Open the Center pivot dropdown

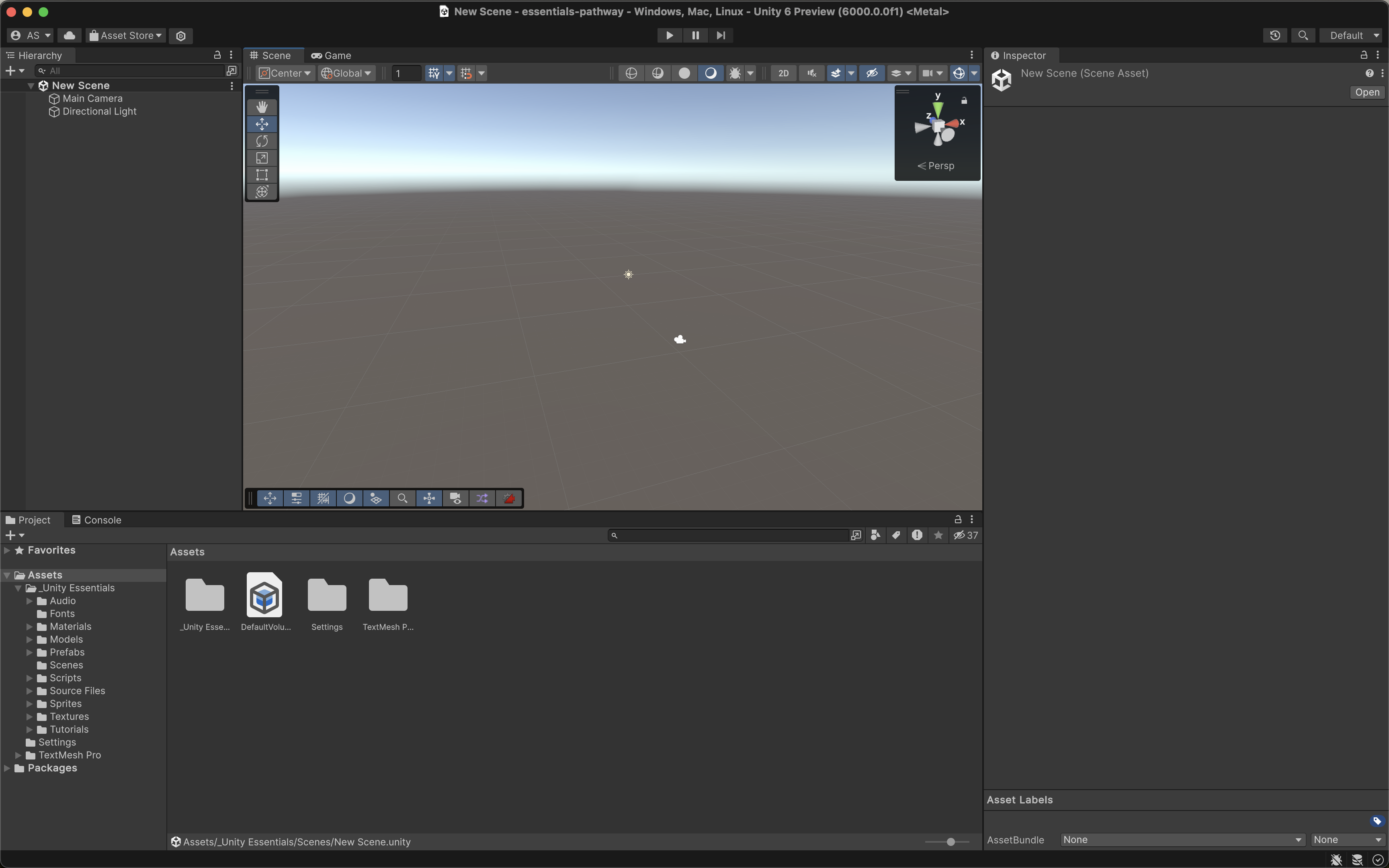coord(285,73)
